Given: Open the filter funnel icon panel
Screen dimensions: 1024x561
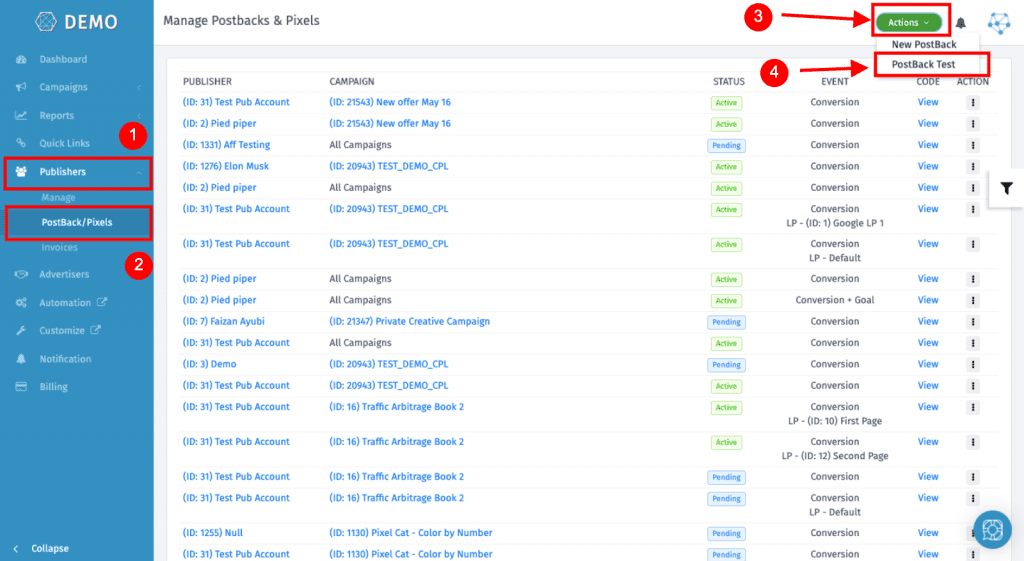Looking at the screenshot, I should tap(1006, 188).
